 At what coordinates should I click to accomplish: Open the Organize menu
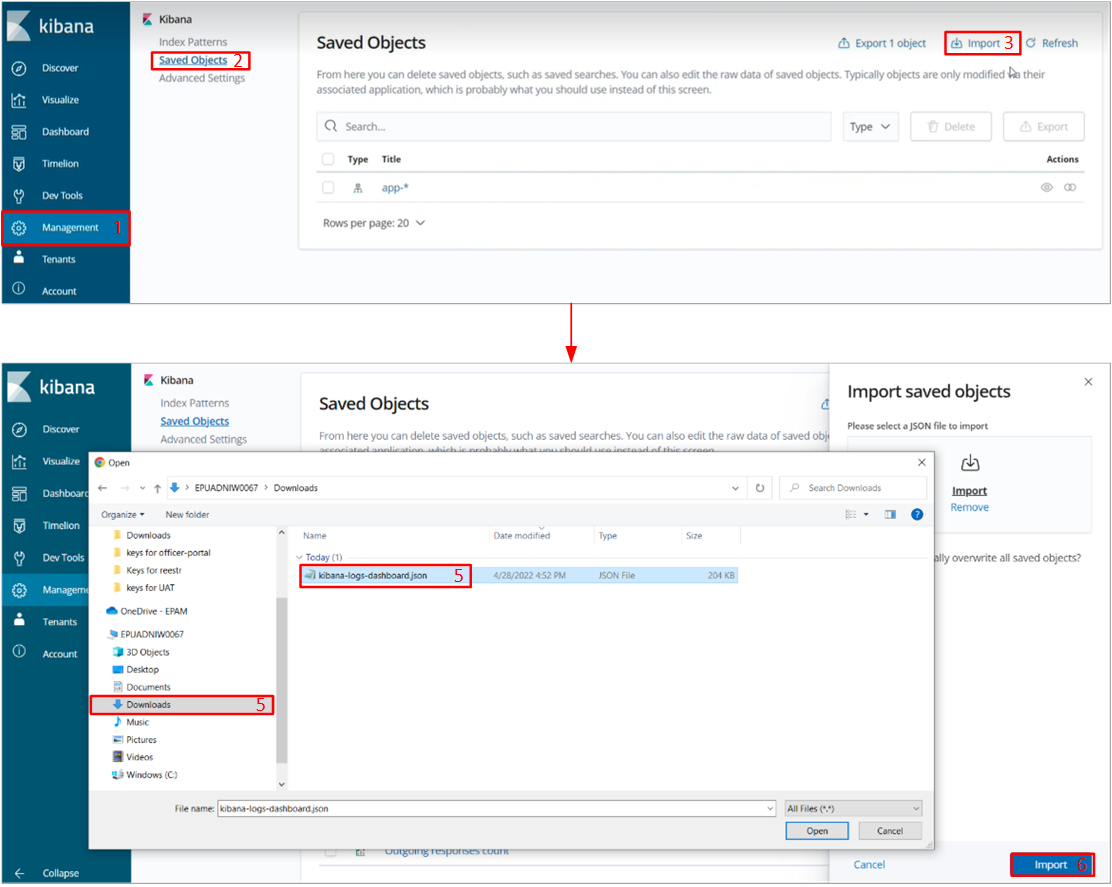[x=123, y=515]
